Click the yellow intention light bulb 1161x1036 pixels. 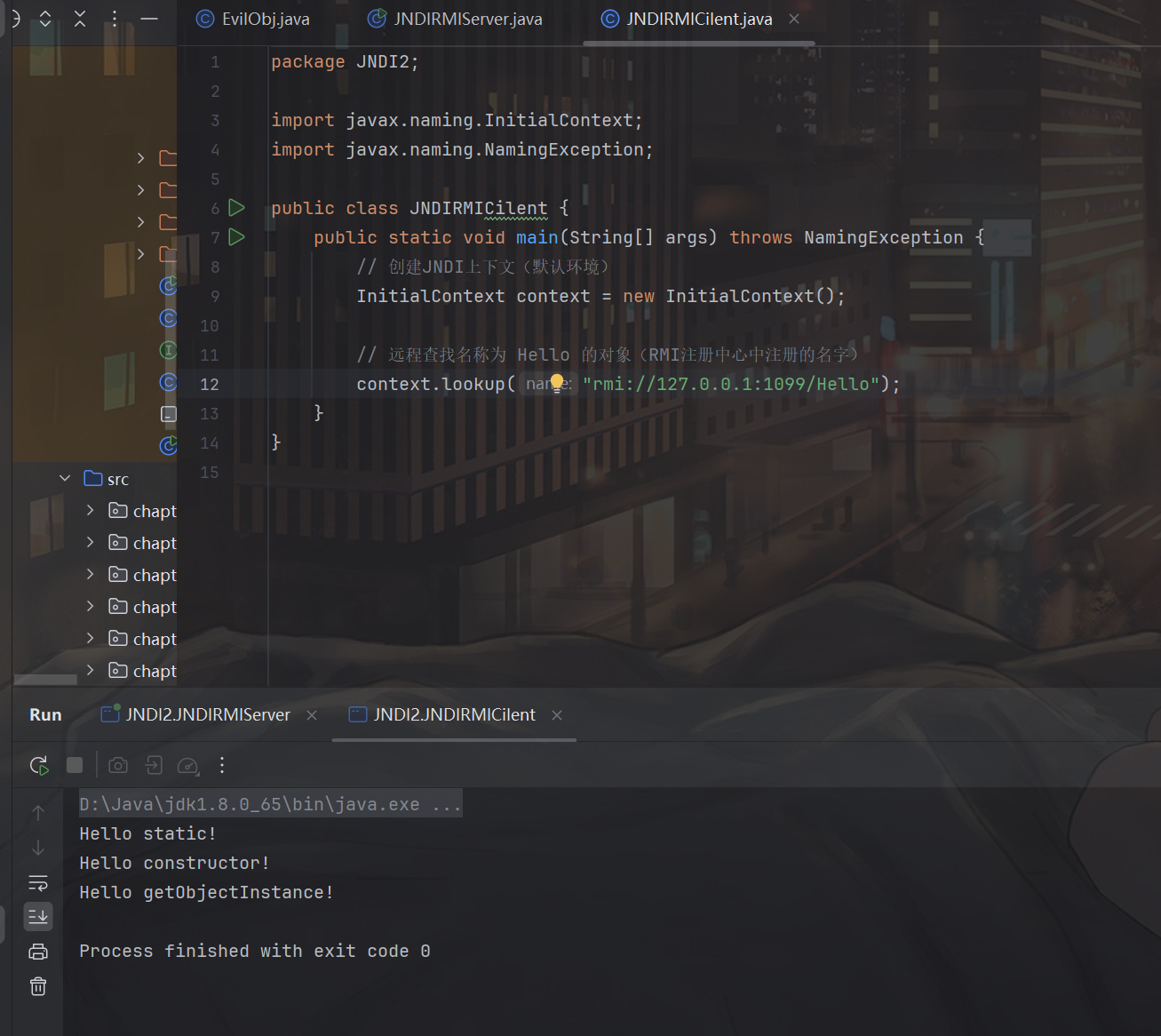(x=557, y=382)
